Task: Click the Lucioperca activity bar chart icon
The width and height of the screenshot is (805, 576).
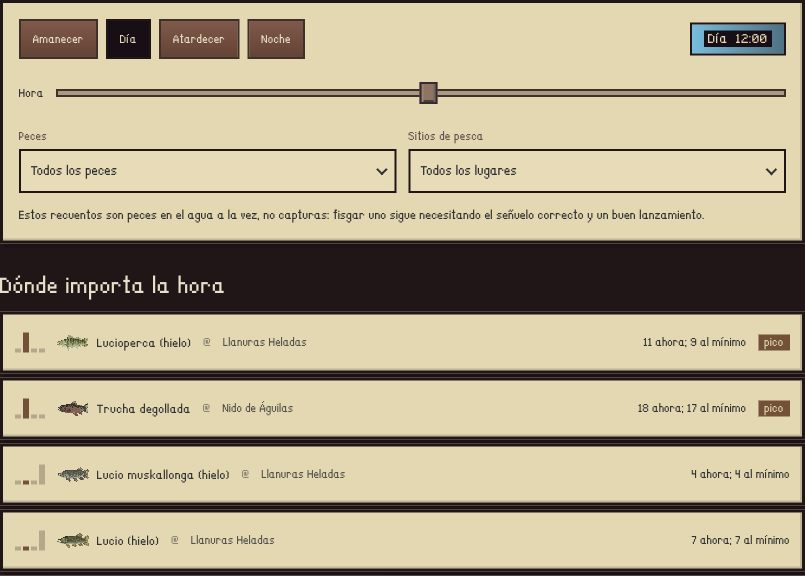Action: (30, 342)
